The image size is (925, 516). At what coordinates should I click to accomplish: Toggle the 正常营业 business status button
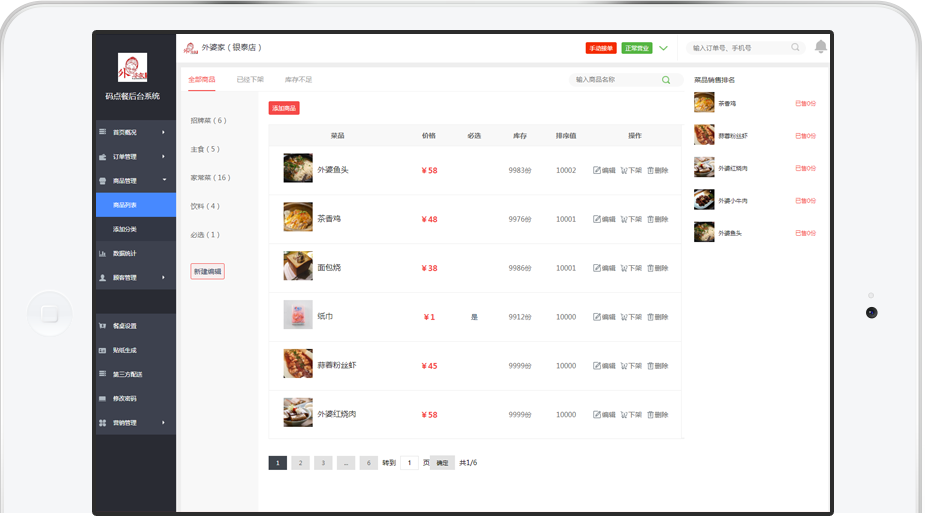point(636,48)
